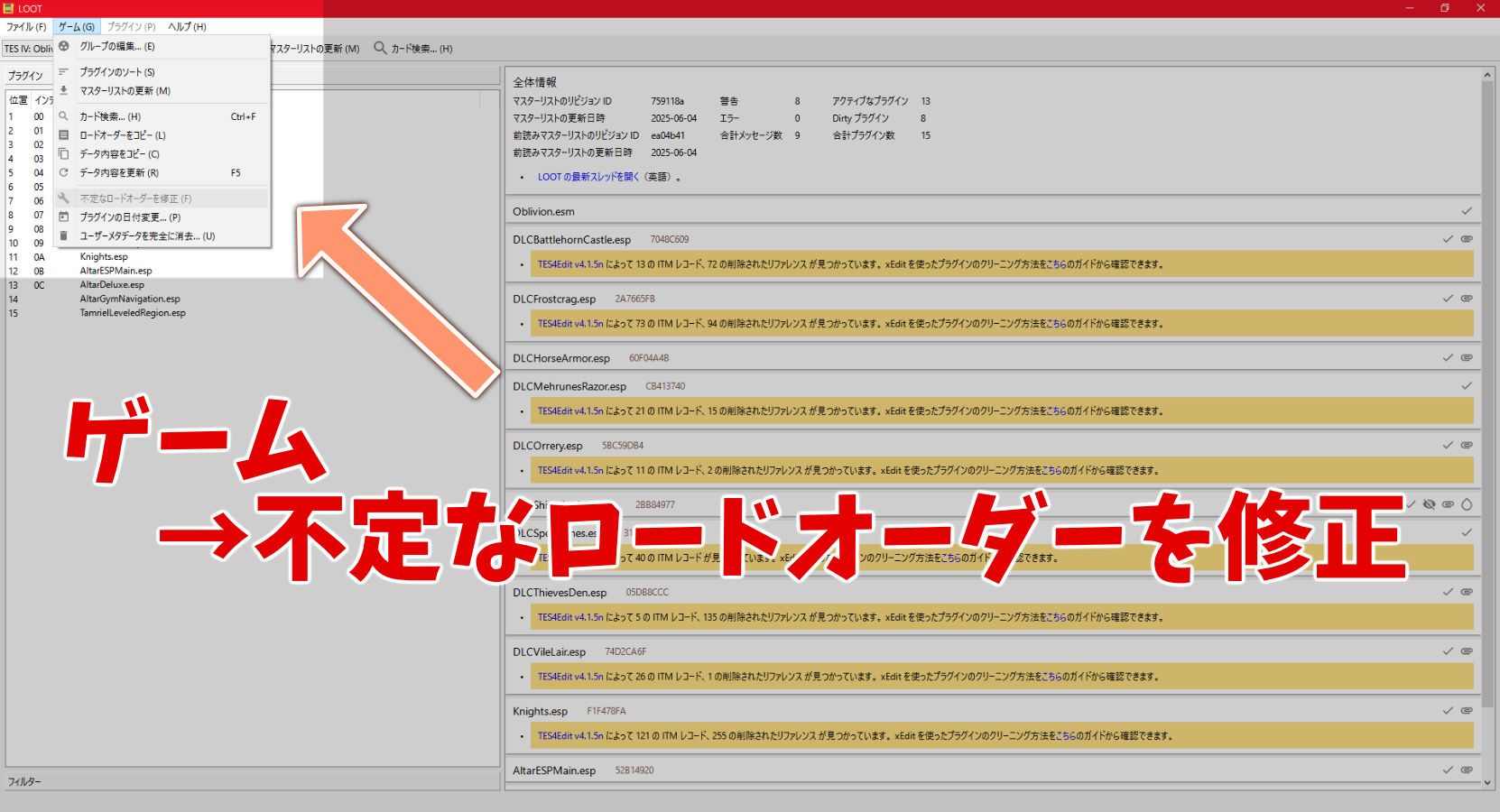Select AltarGymNavigation.esp in the plugin list
This screenshot has width=1500, height=812.
130,299
